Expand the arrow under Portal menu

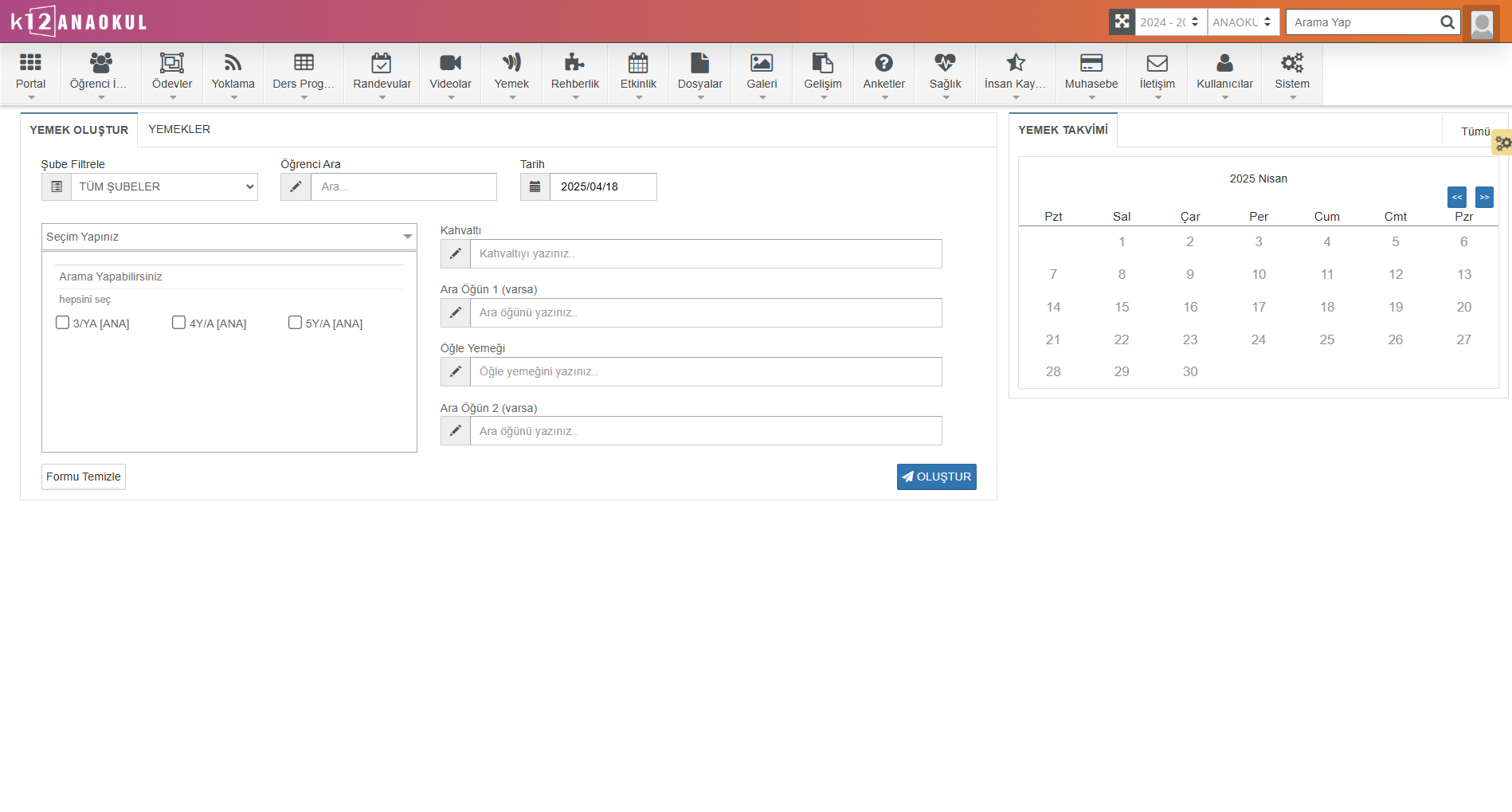31,97
